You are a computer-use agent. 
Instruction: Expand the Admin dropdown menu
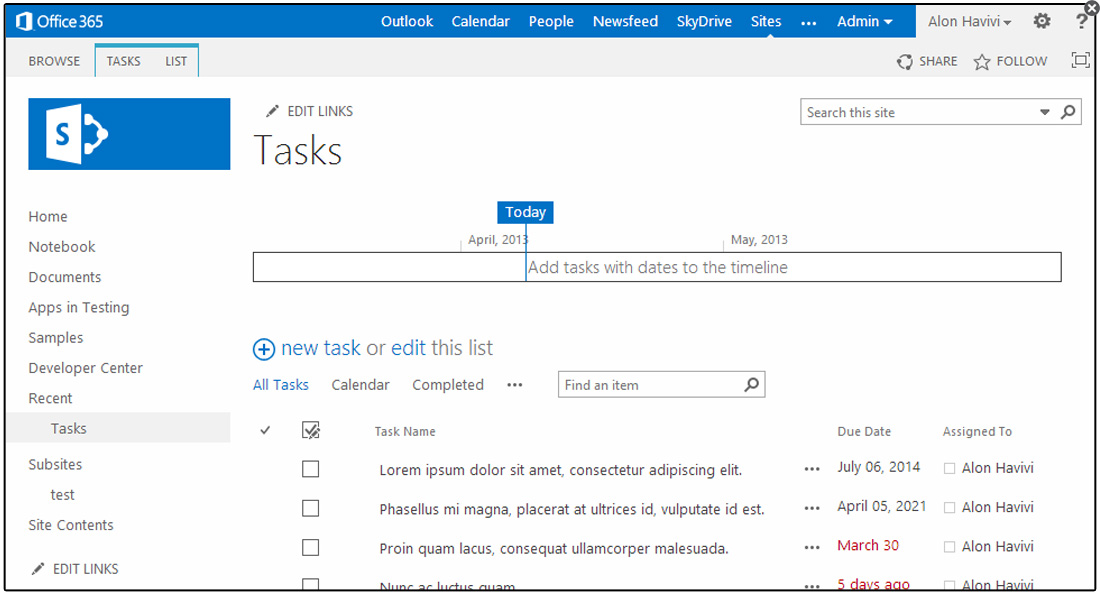pyautogui.click(x=864, y=21)
